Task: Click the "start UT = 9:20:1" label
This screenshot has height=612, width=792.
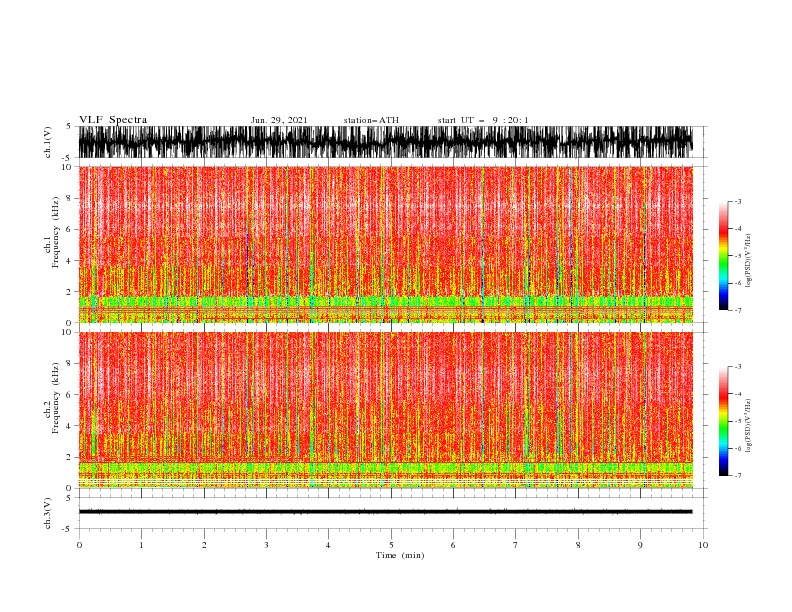Action: [x=483, y=120]
